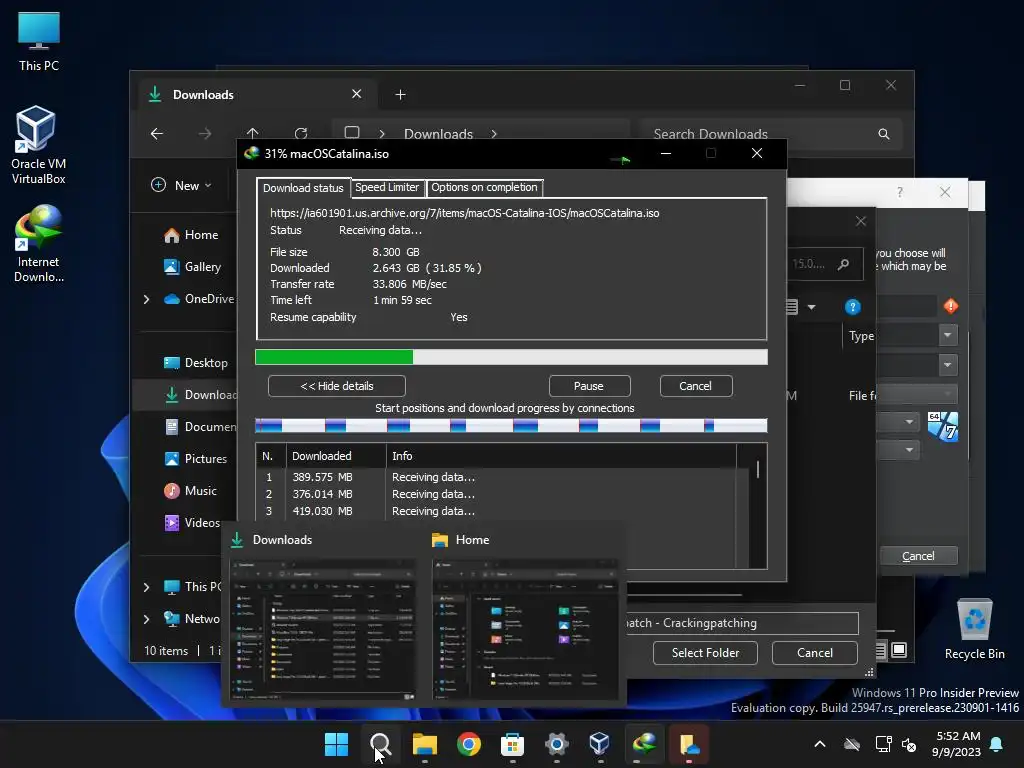Open Options on completion tab

(x=484, y=187)
